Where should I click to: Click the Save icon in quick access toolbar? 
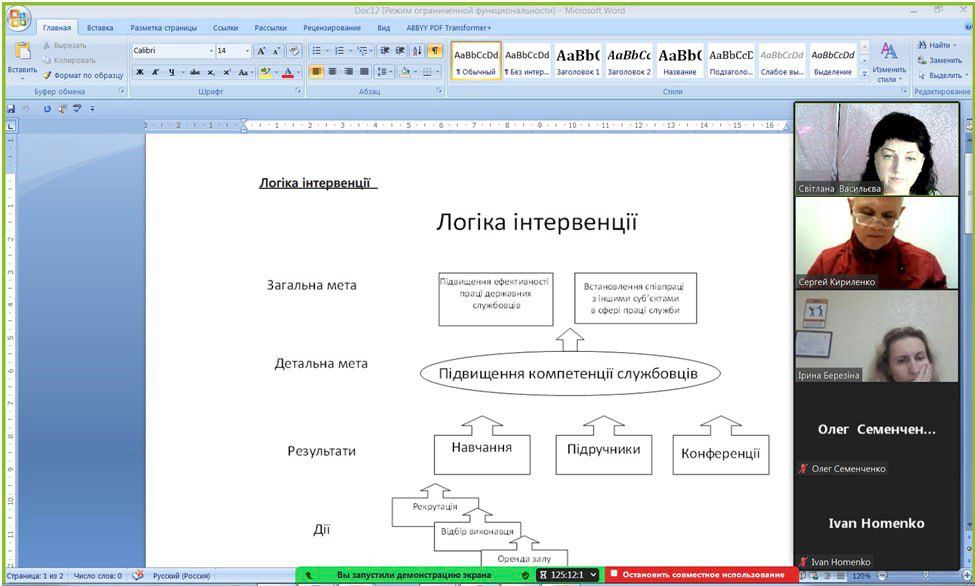[11, 108]
